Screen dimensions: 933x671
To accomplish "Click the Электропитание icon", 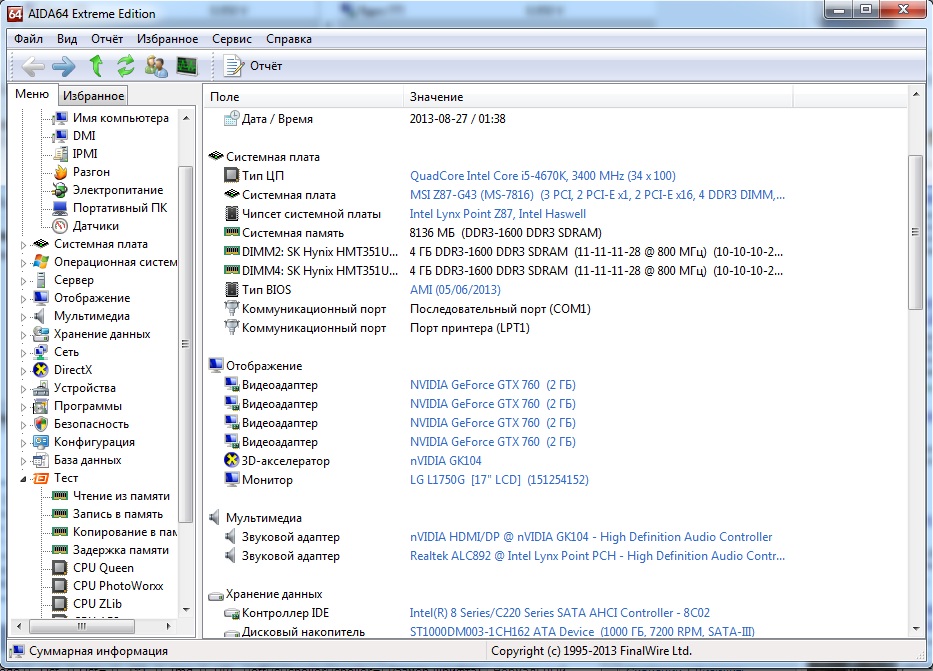I will point(60,190).
